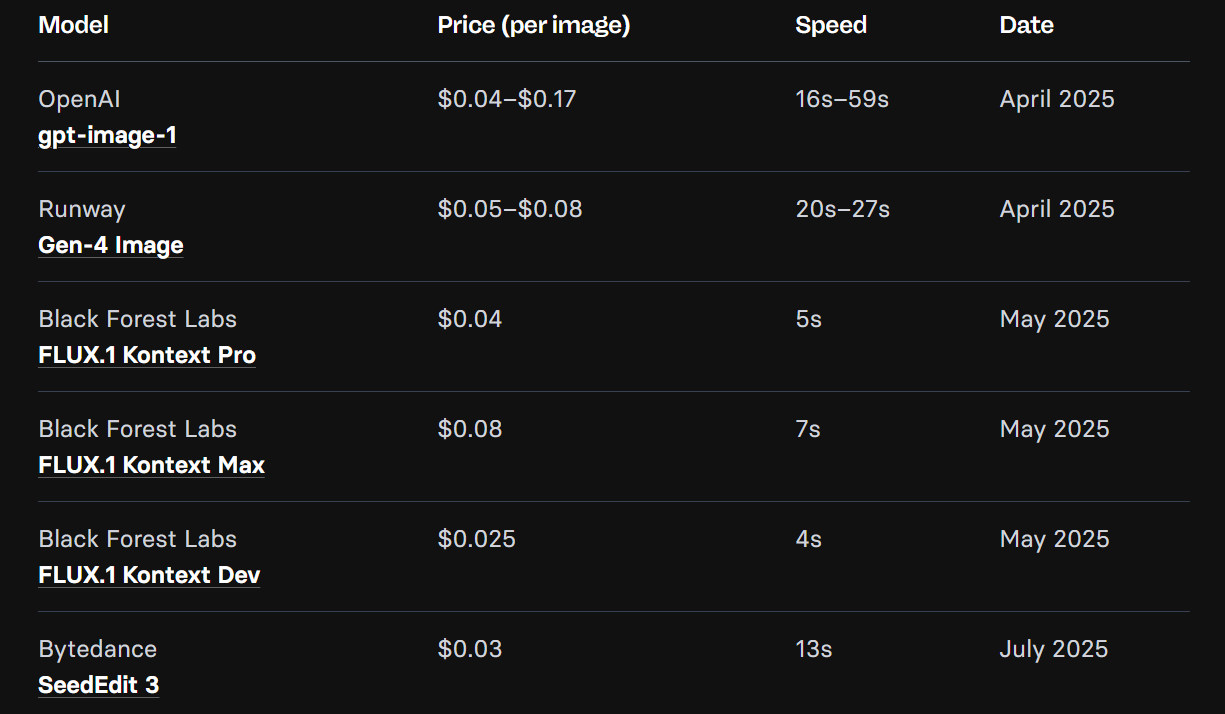
Task: Click the 13s speed value
Action: tap(813, 649)
